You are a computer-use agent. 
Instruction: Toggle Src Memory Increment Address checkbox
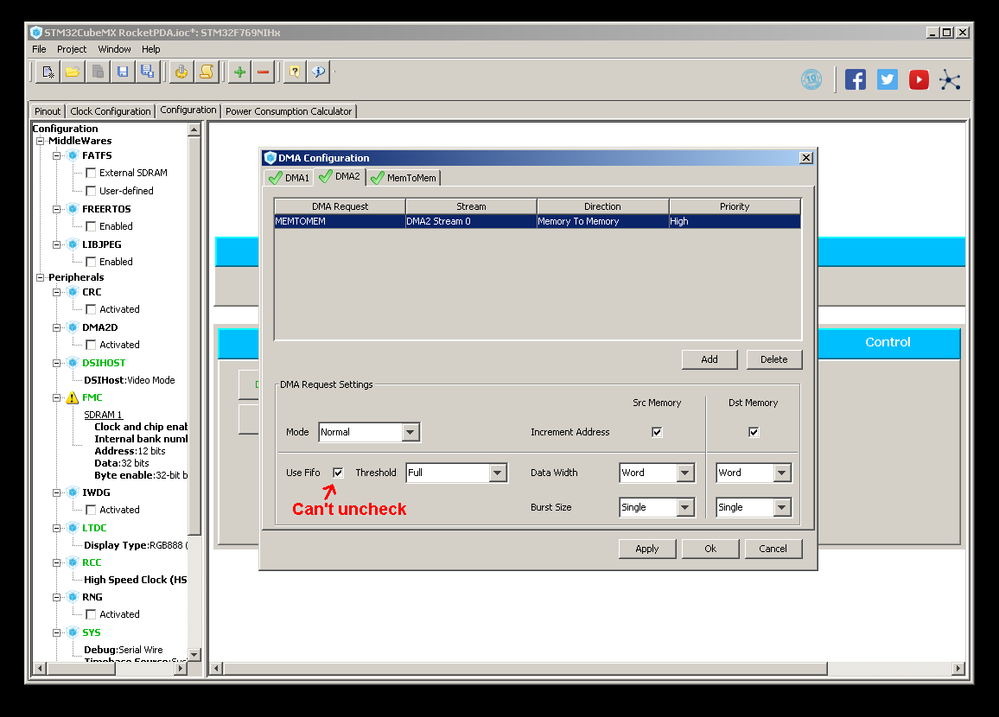pyautogui.click(x=657, y=432)
